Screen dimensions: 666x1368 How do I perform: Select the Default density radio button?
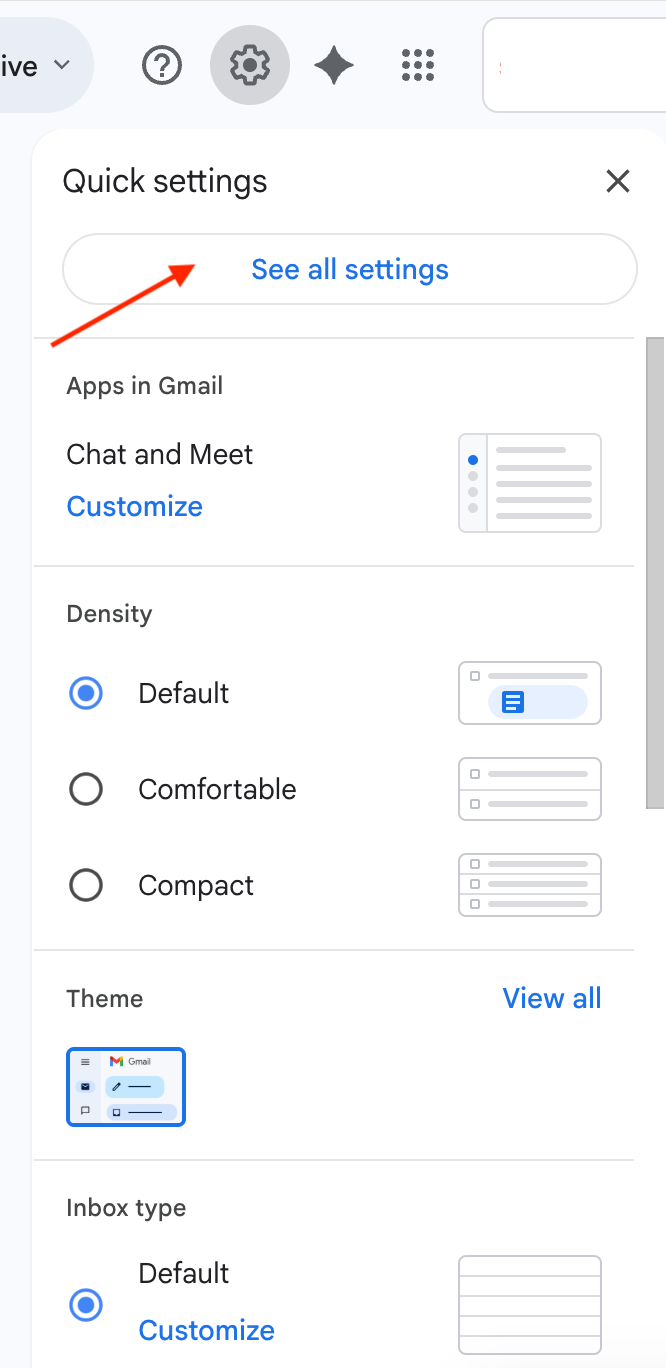click(86, 693)
